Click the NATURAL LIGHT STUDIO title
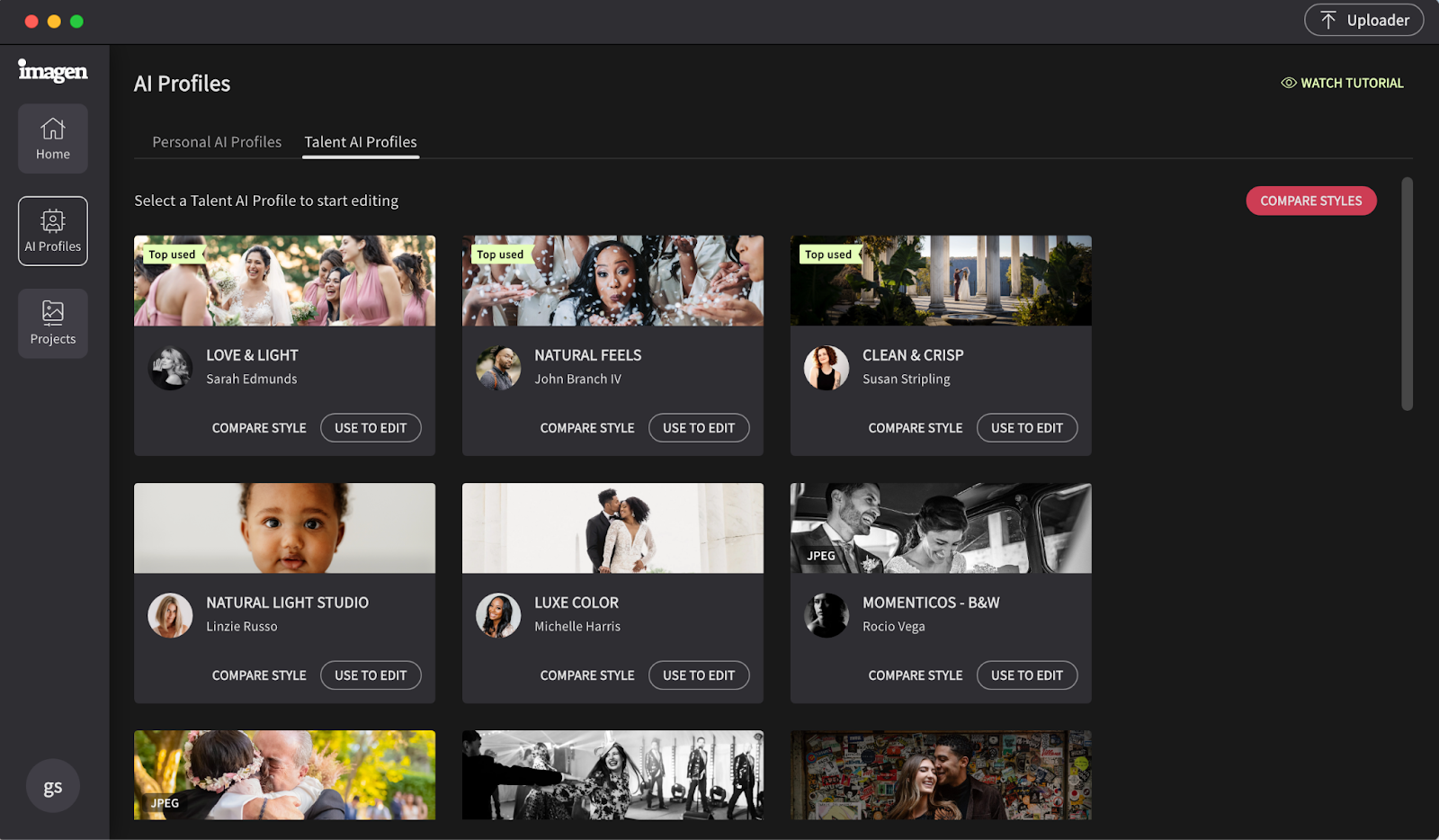The image size is (1439, 840). pyautogui.click(x=287, y=603)
